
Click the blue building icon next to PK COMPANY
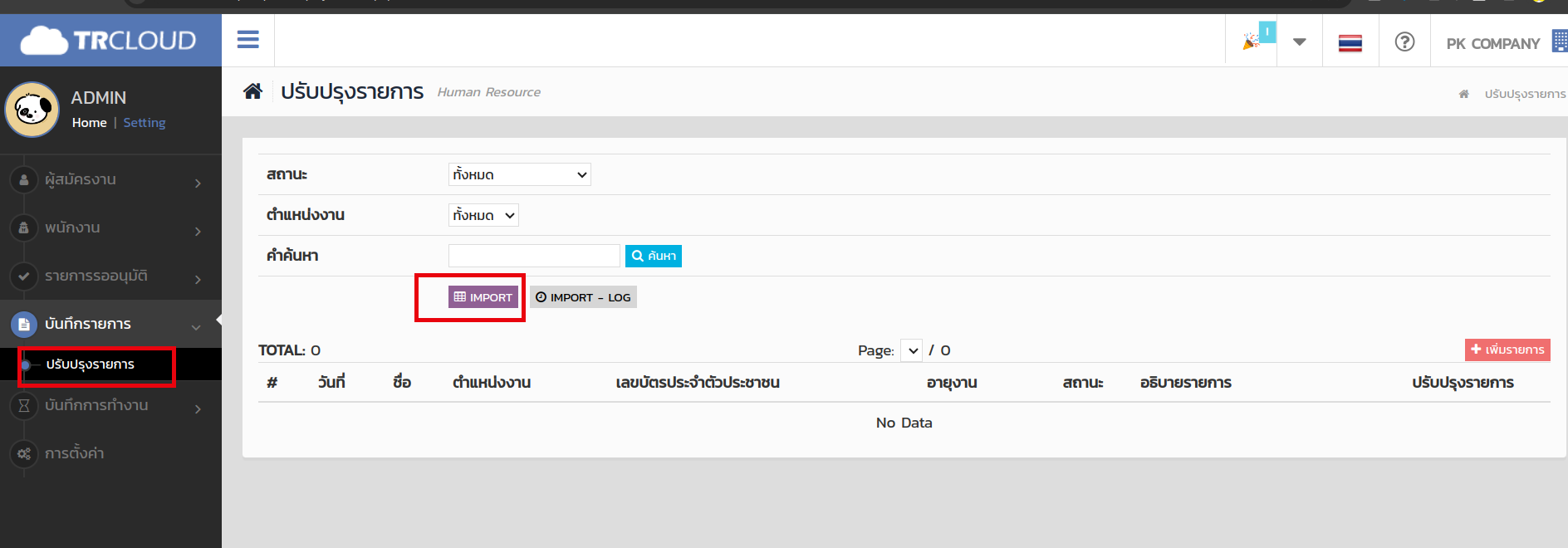[1560, 41]
